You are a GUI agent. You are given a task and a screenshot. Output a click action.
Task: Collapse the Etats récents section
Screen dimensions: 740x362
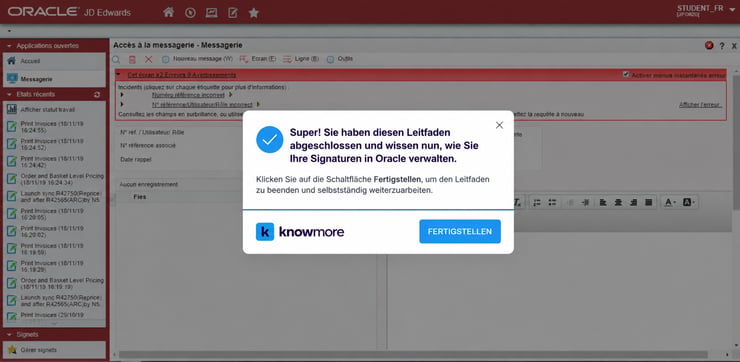(x=9, y=94)
